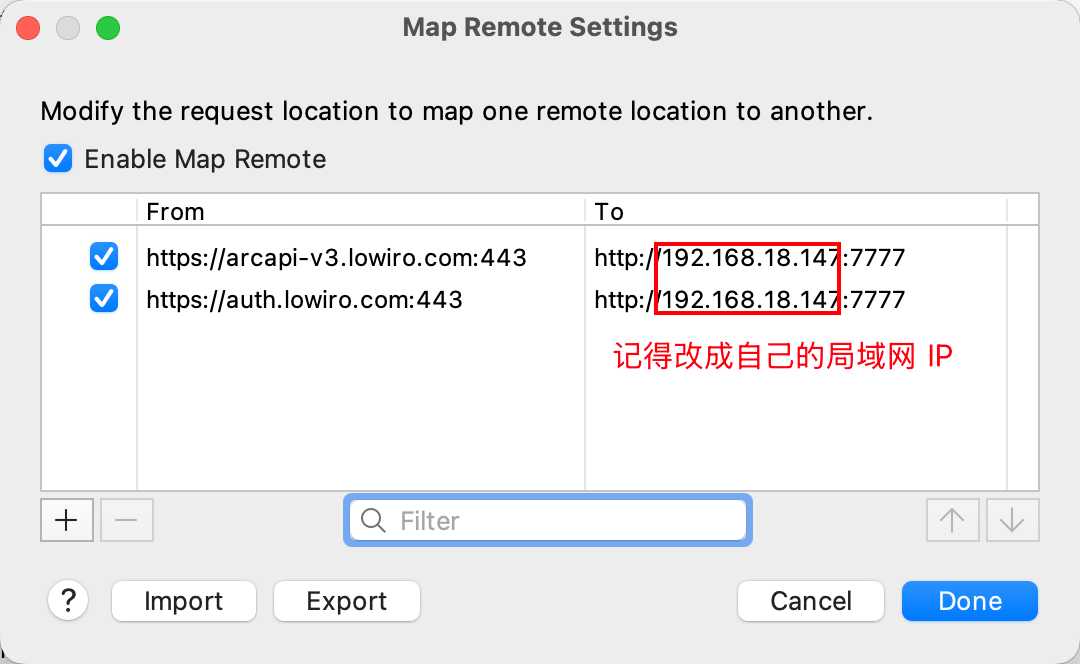
Task: Click the red close window button
Action: (29, 28)
